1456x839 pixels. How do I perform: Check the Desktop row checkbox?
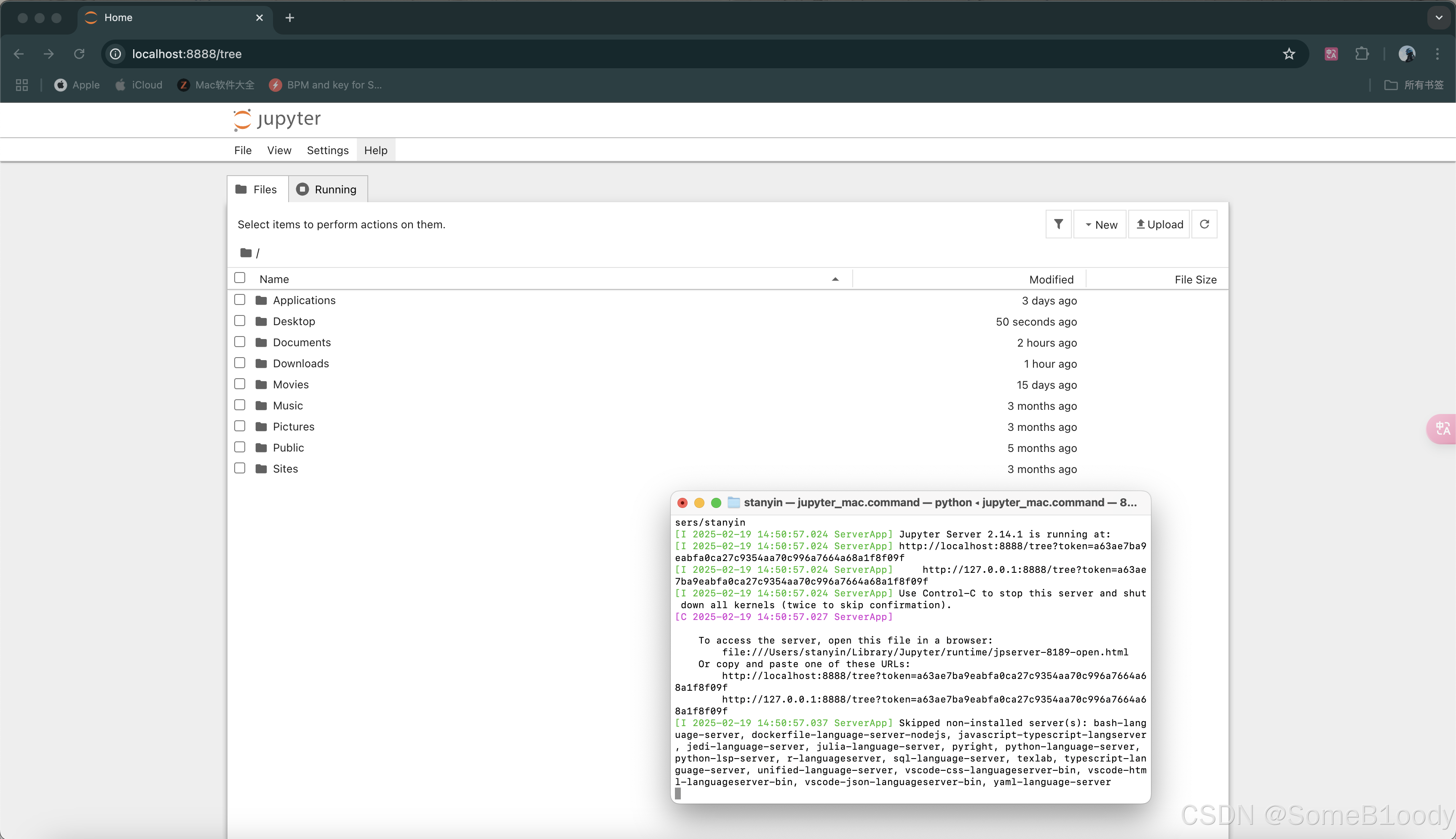240,321
